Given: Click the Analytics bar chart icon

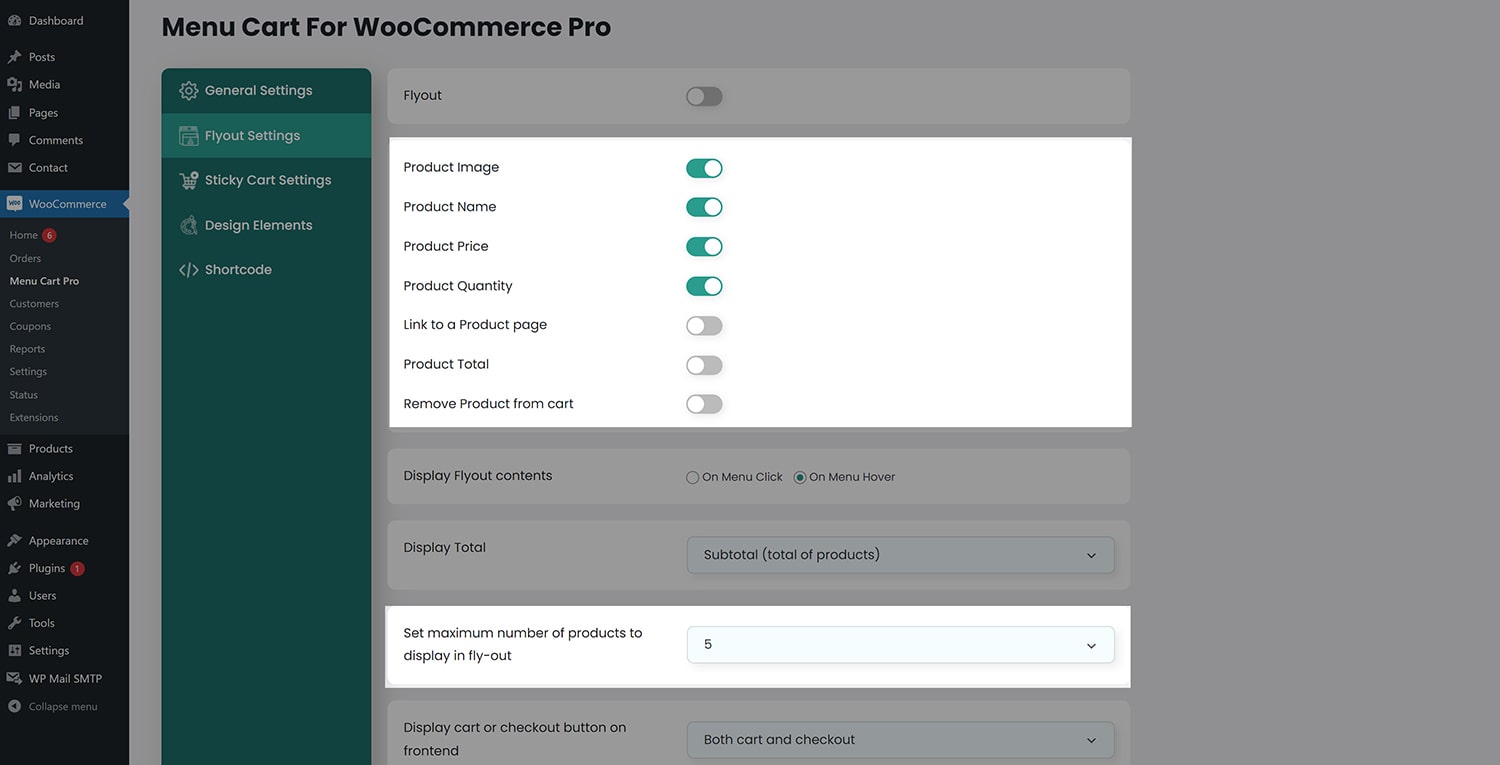Looking at the screenshot, I should pyautogui.click(x=14, y=476).
